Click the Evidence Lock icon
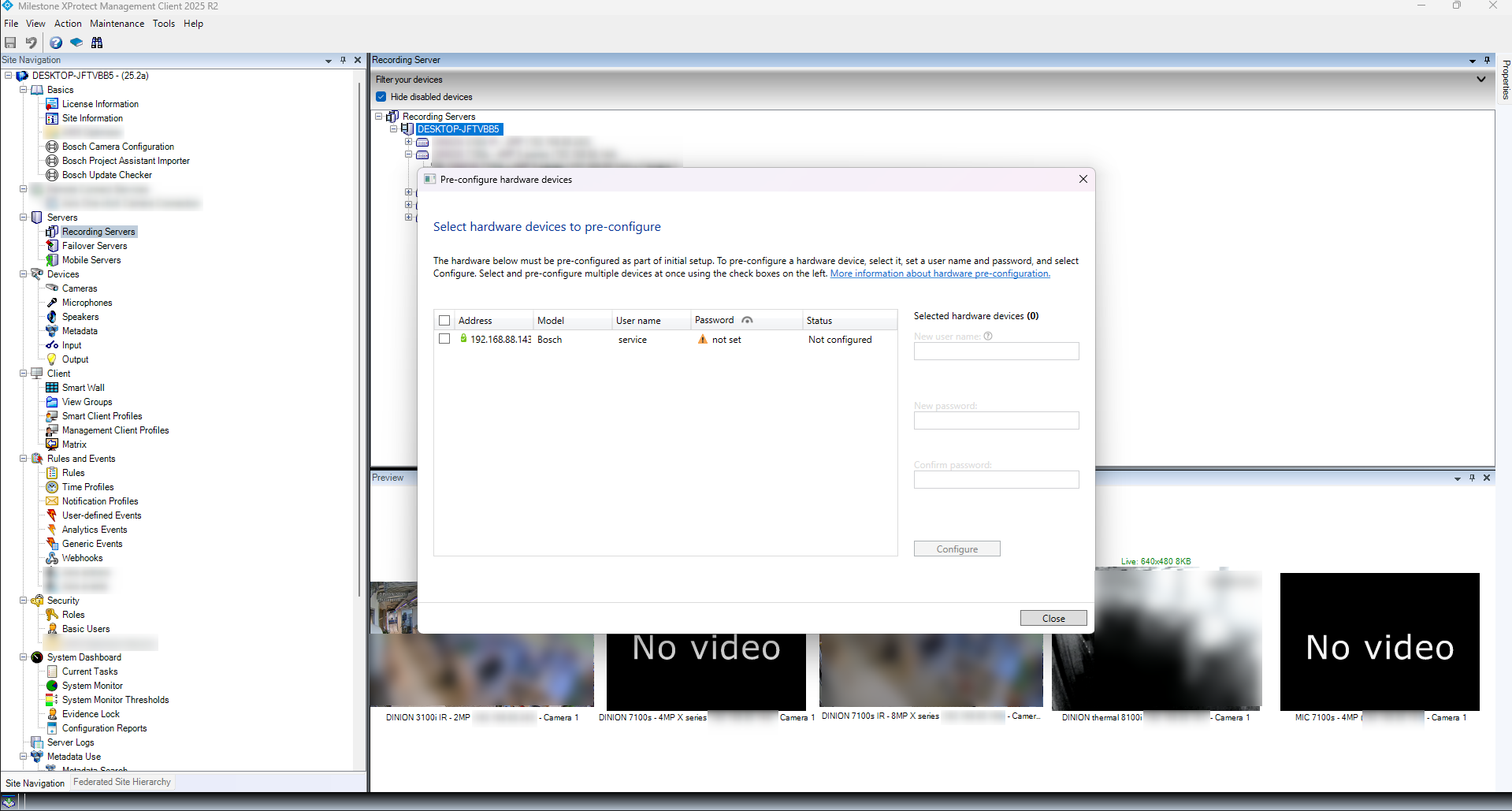 point(52,714)
